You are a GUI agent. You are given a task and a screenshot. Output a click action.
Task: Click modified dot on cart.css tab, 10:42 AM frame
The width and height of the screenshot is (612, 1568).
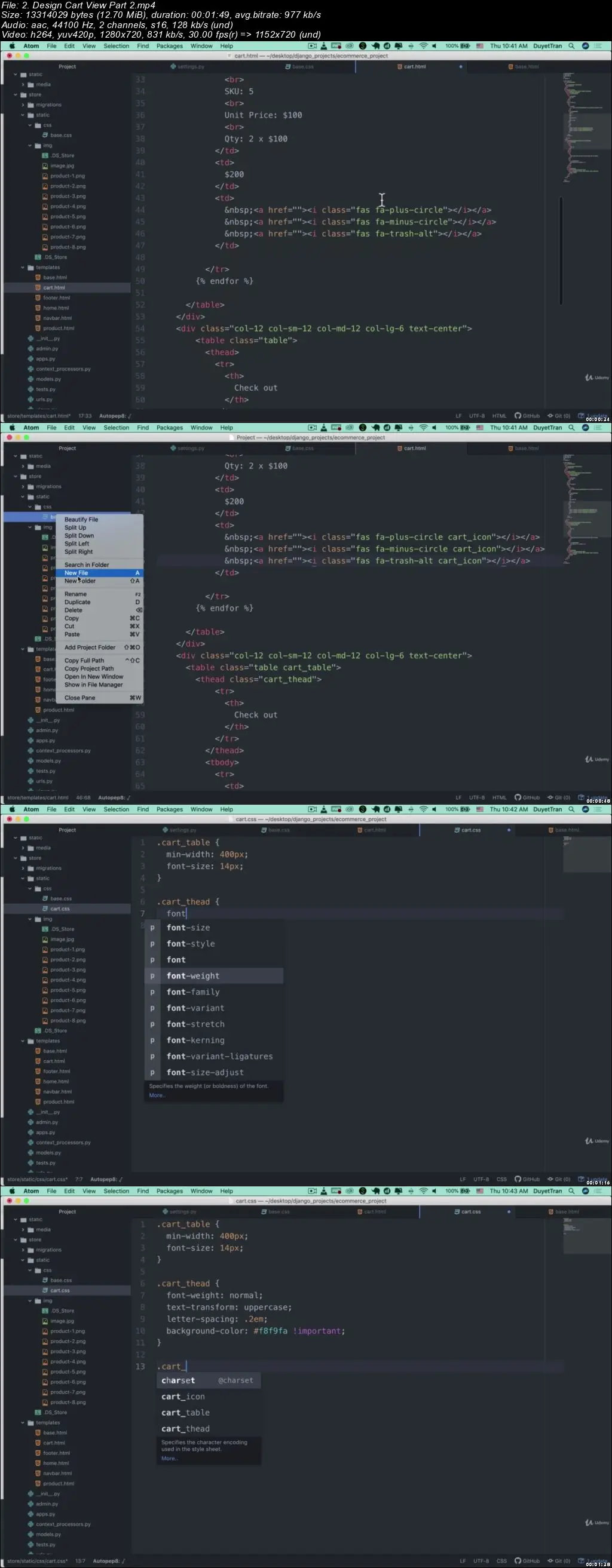(x=509, y=830)
